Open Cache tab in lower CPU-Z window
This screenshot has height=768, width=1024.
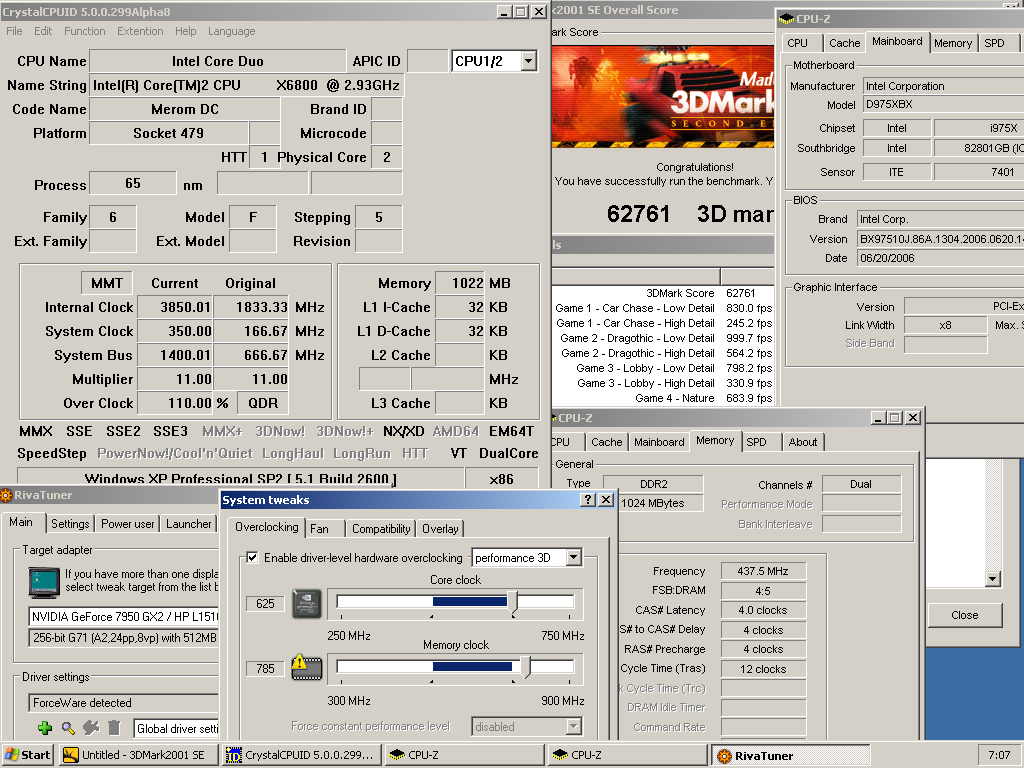tap(607, 442)
